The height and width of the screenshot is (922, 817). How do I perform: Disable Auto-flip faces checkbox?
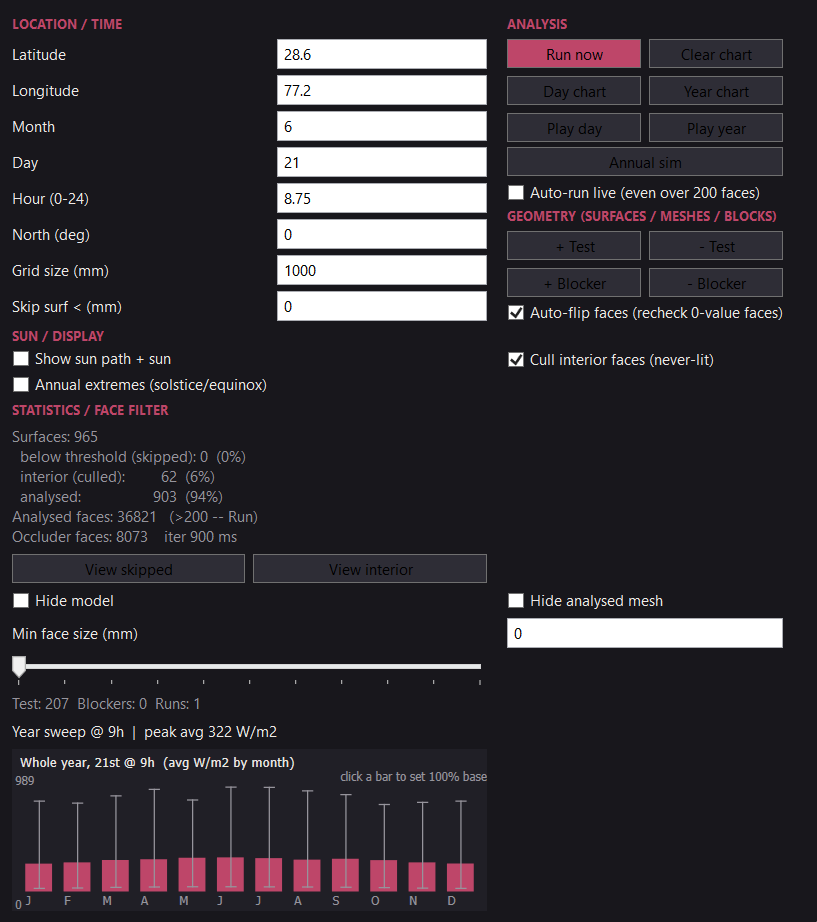point(516,312)
